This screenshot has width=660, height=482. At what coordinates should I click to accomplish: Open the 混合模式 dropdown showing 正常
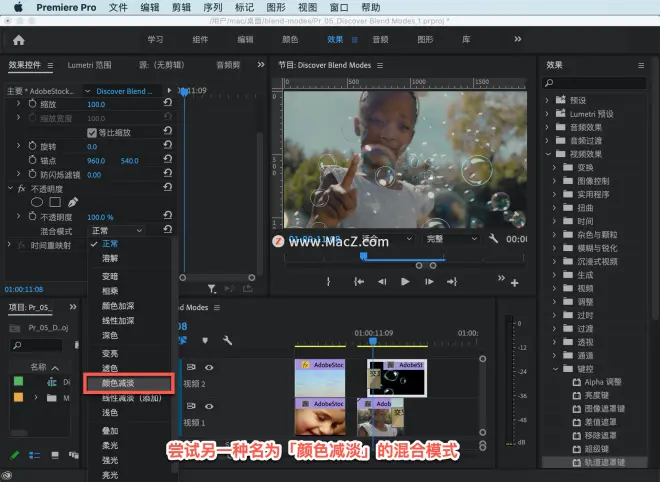117,231
